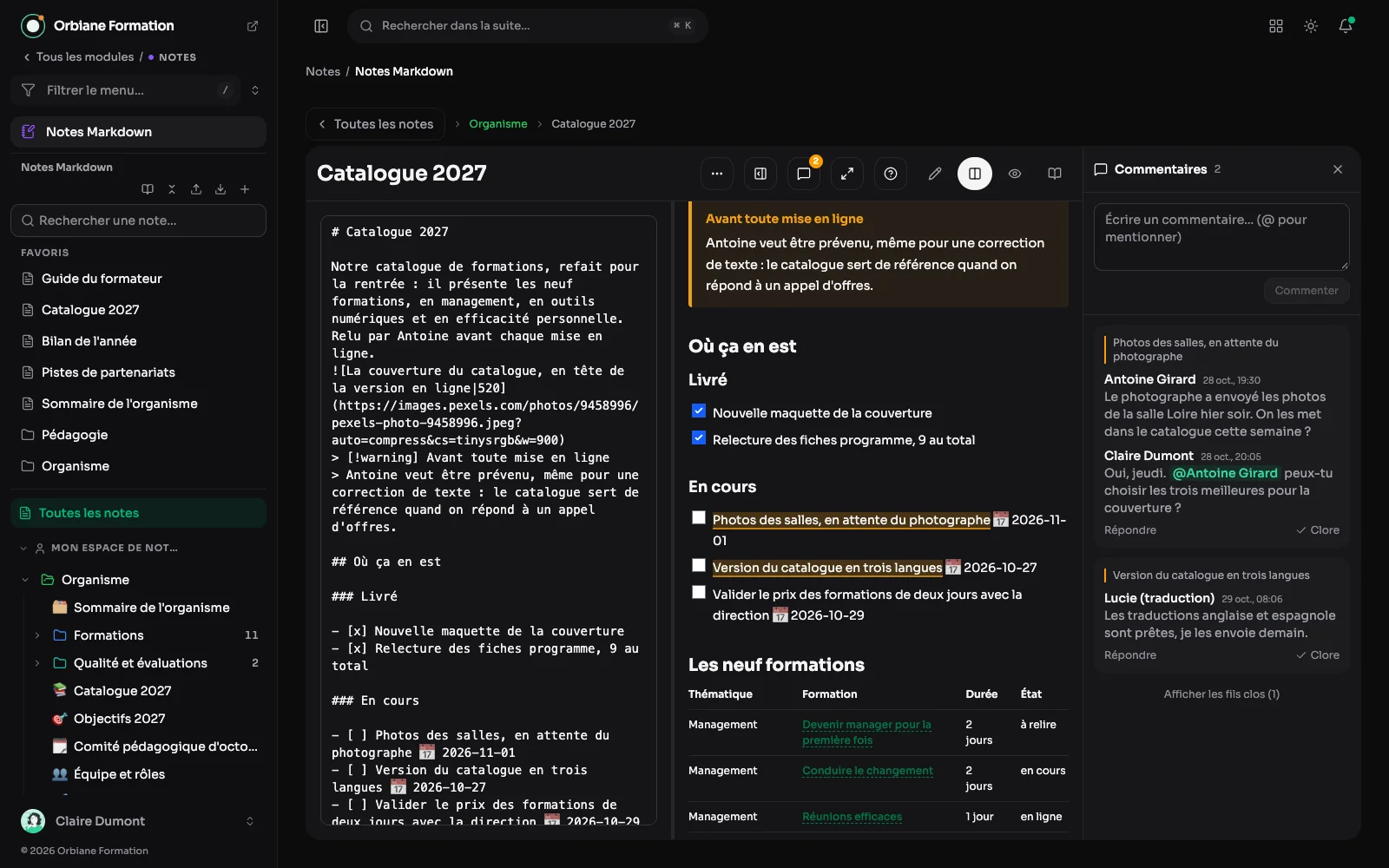Open notifications bell icon
The image size is (1389, 868).
[x=1346, y=26]
